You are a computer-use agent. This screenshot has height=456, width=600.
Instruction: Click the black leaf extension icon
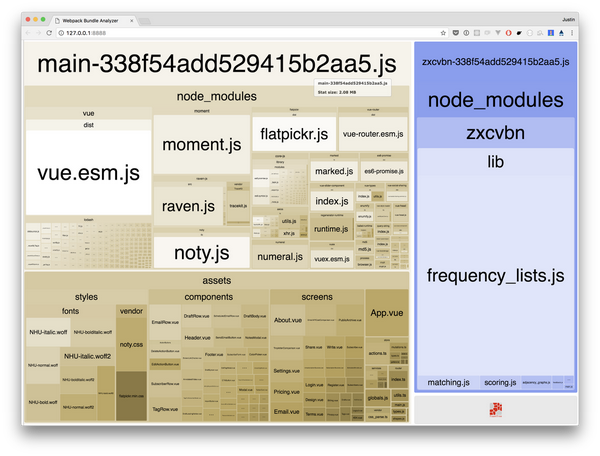[519, 33]
